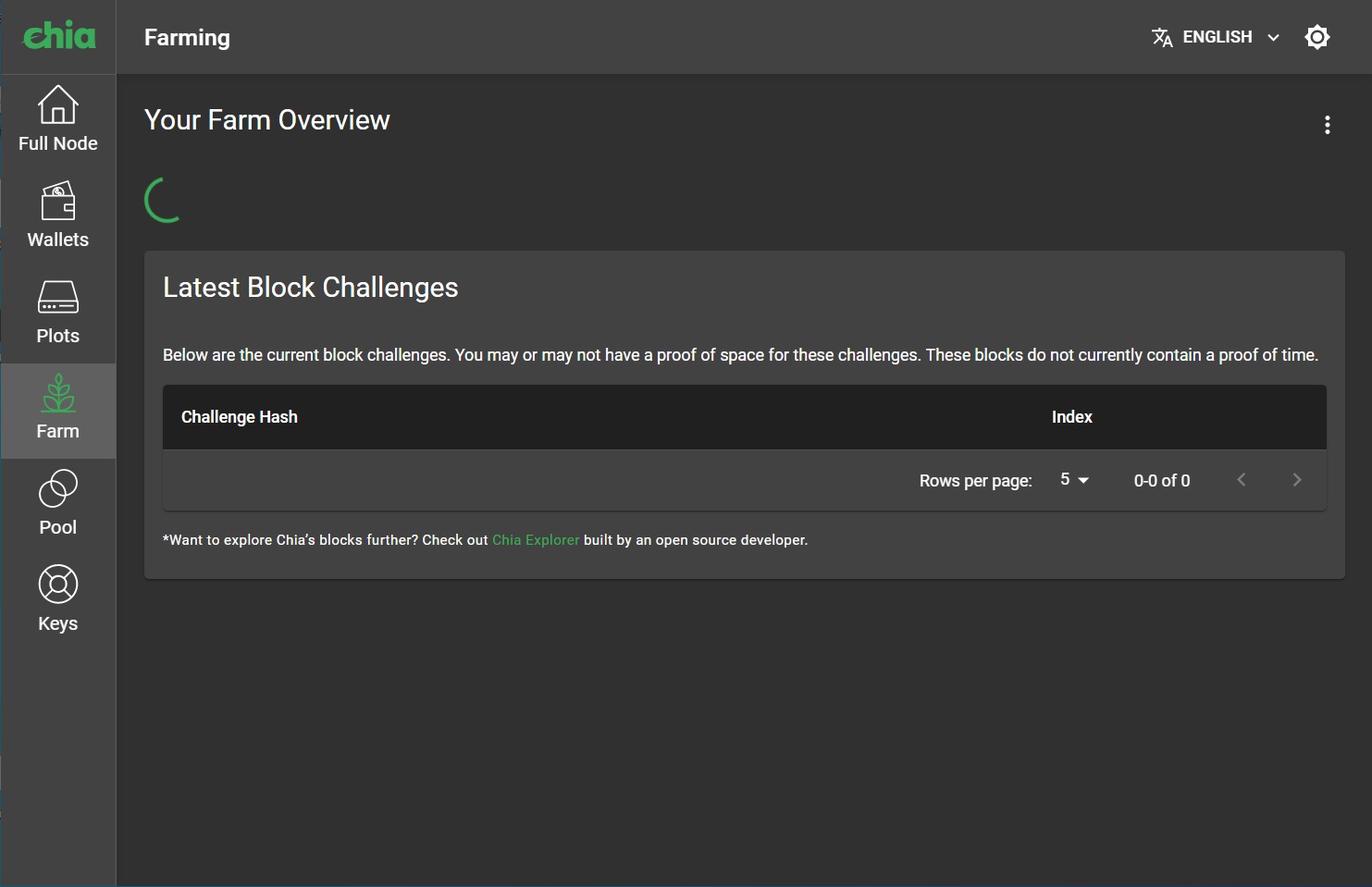Expand the rows per page selector

(1074, 480)
